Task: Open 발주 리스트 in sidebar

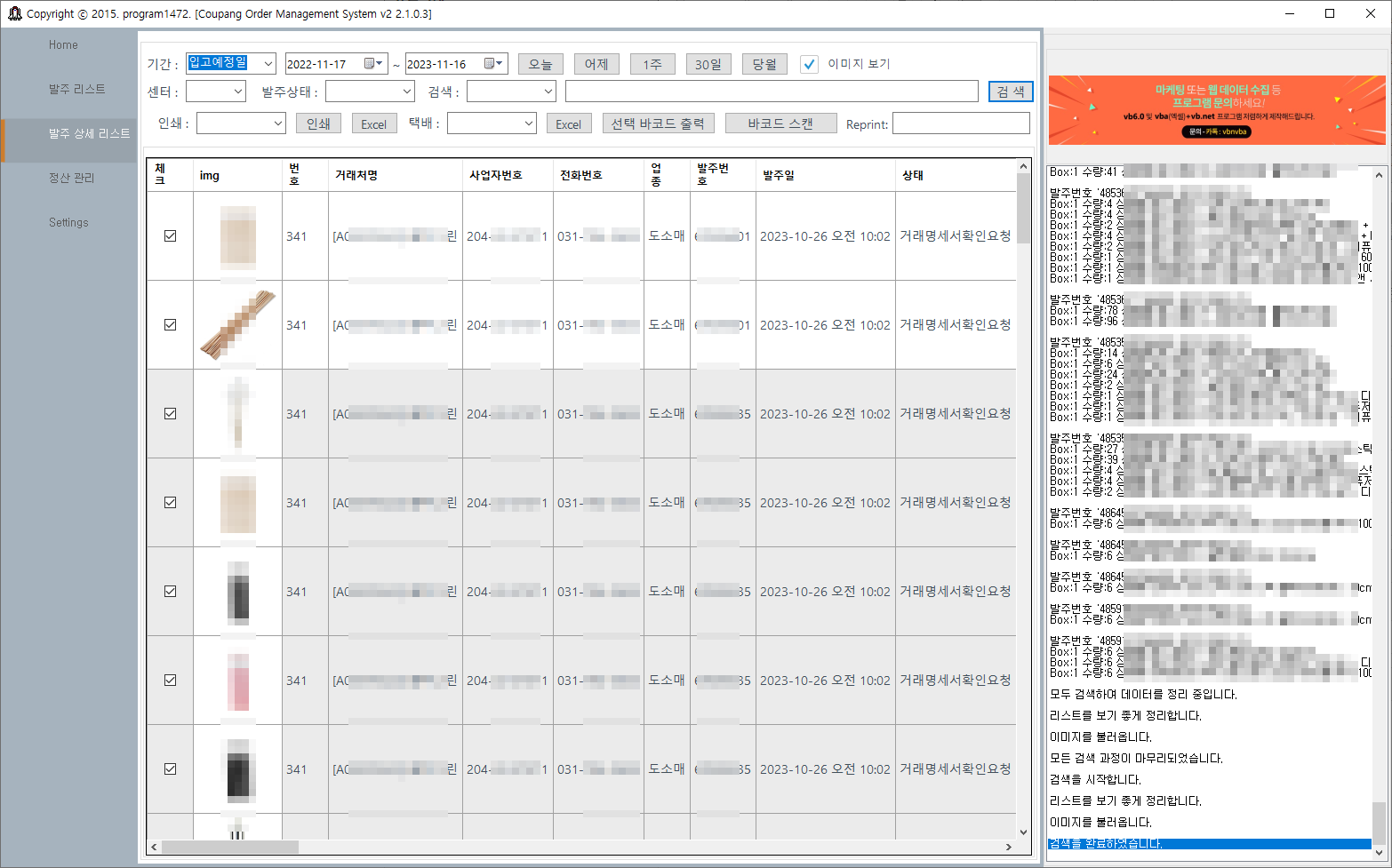Action: click(x=76, y=89)
